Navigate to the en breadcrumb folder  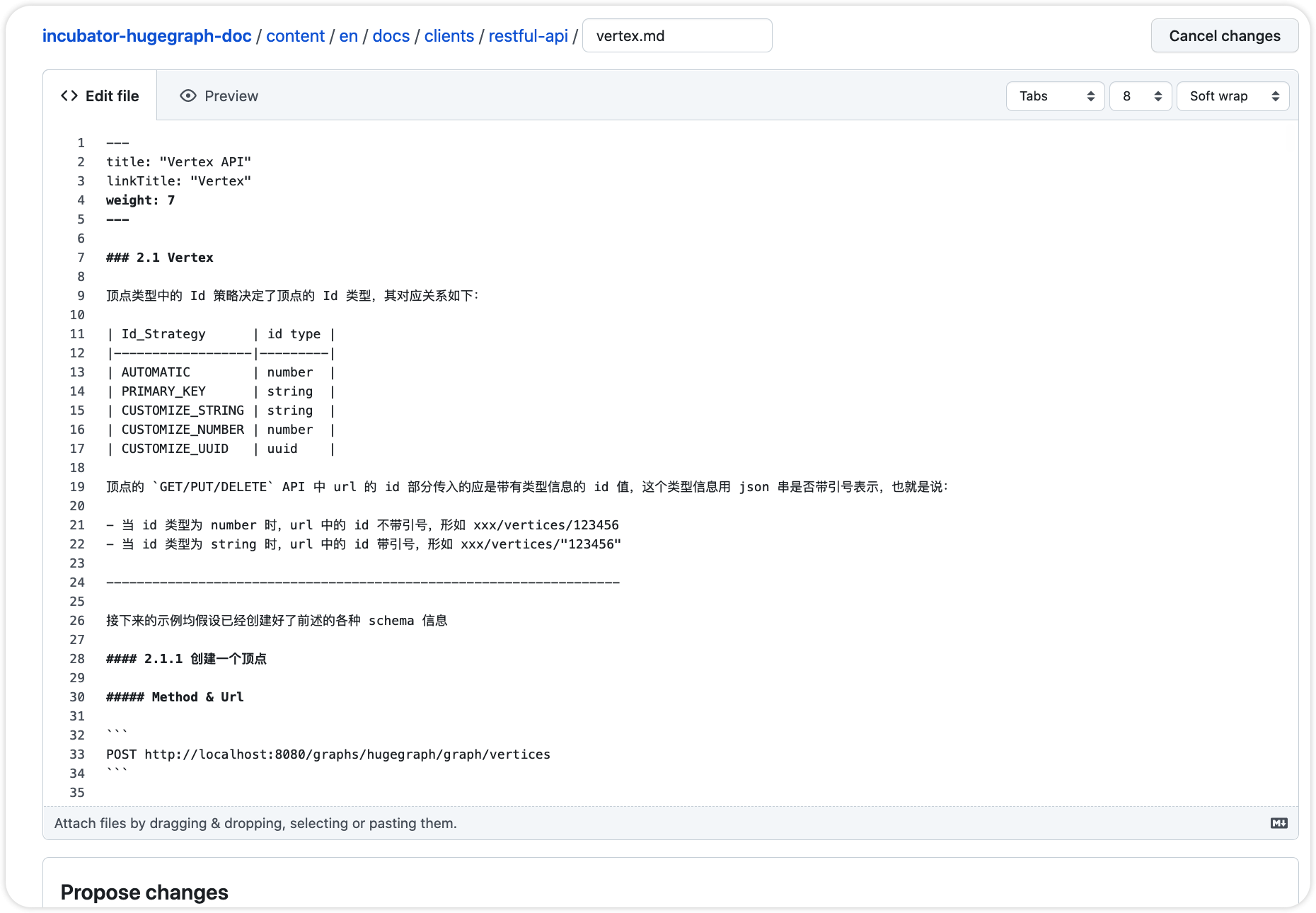click(x=349, y=35)
